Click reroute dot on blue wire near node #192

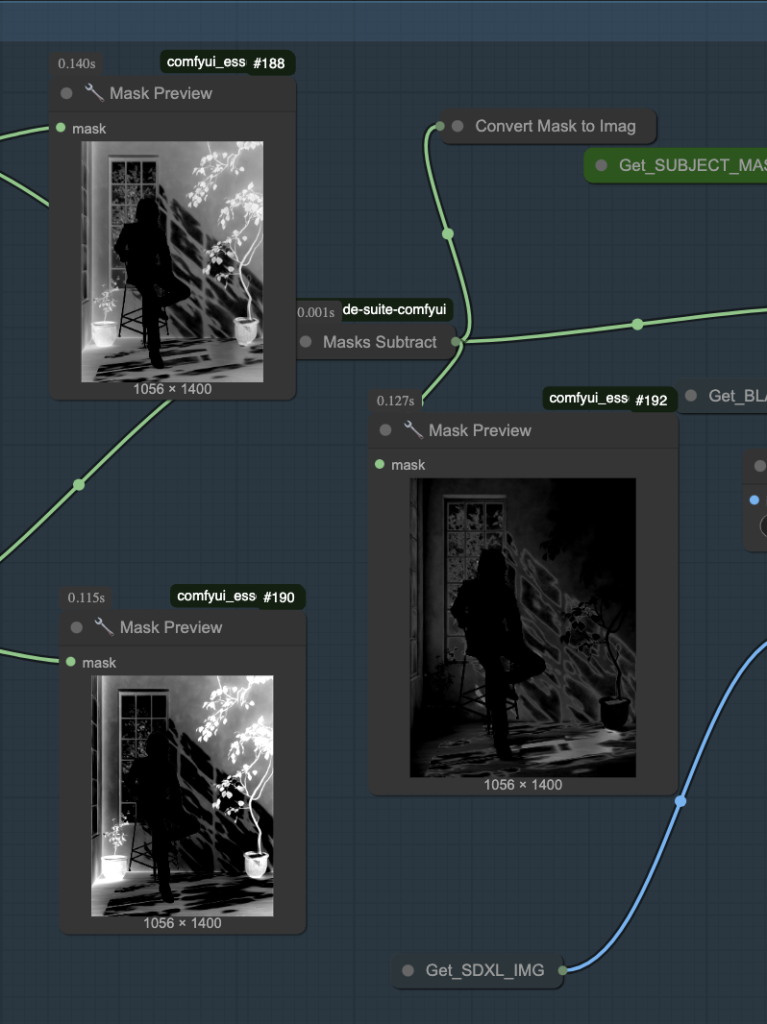[x=681, y=801]
